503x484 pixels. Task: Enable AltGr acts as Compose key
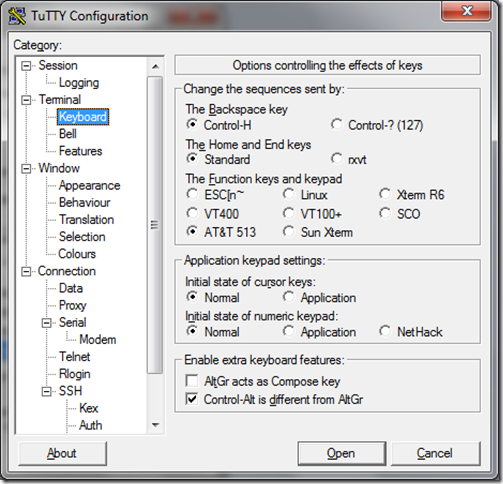pos(192,381)
